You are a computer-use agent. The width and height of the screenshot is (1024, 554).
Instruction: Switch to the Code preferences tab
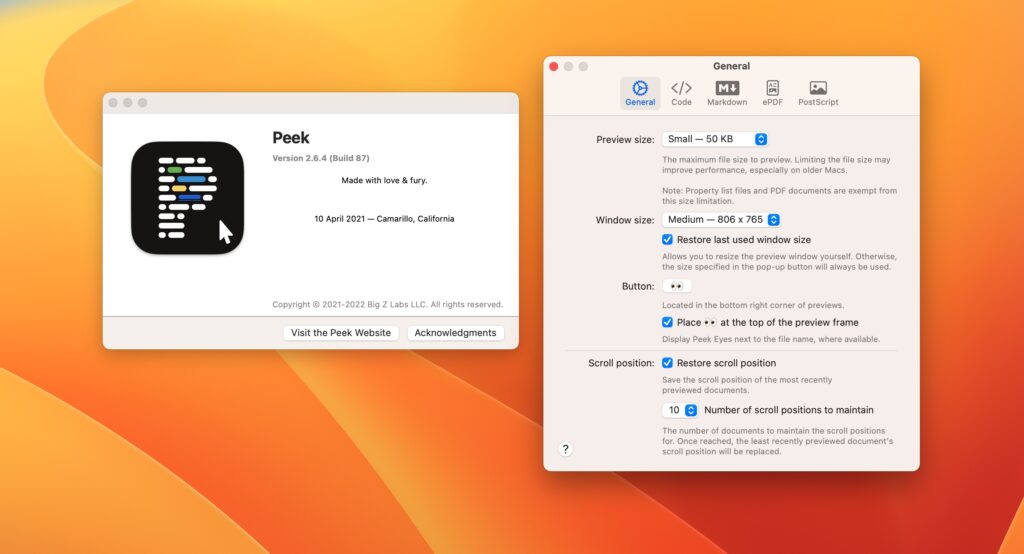point(681,93)
